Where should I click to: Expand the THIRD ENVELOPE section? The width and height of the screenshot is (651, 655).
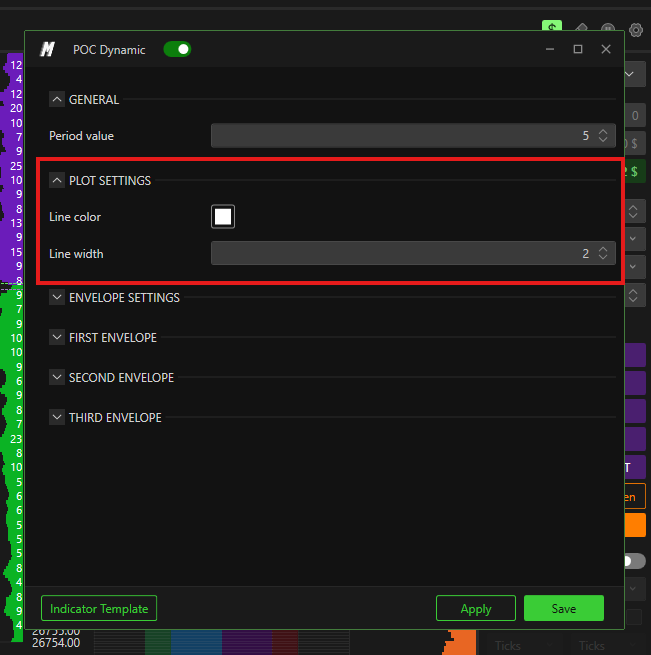(x=57, y=417)
